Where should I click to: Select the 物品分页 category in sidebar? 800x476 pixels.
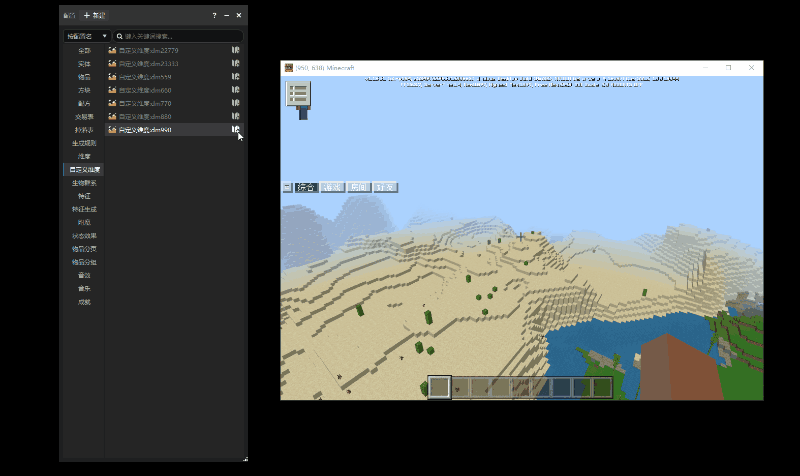pos(84,249)
